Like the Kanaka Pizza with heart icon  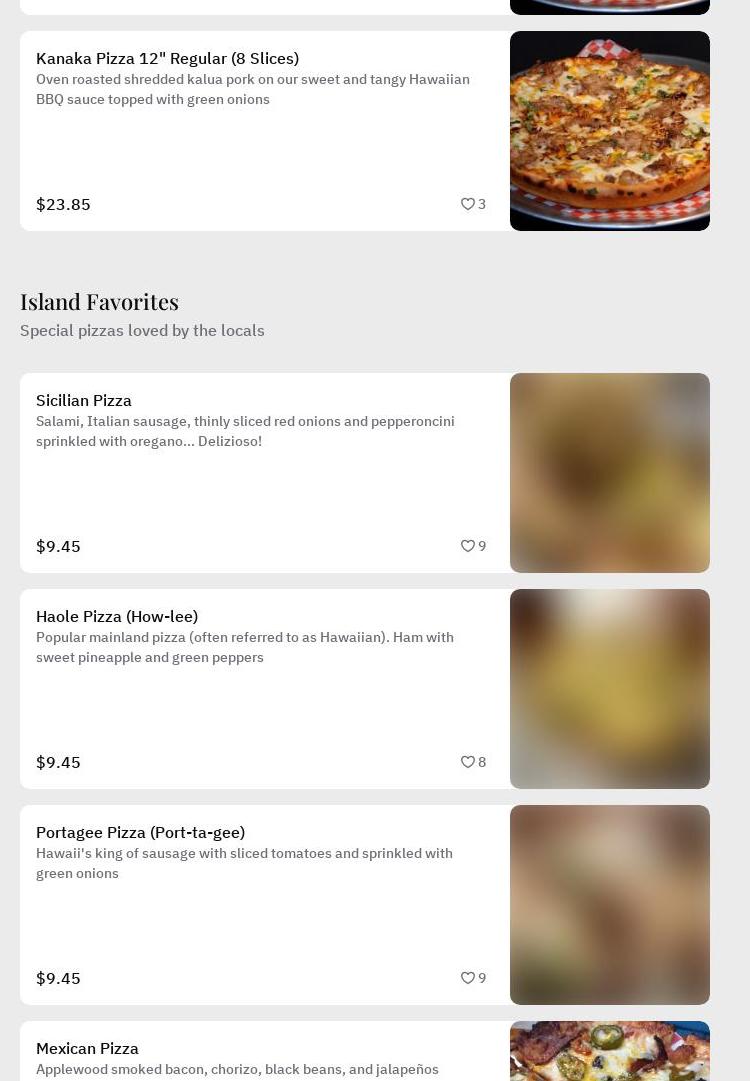click(467, 204)
